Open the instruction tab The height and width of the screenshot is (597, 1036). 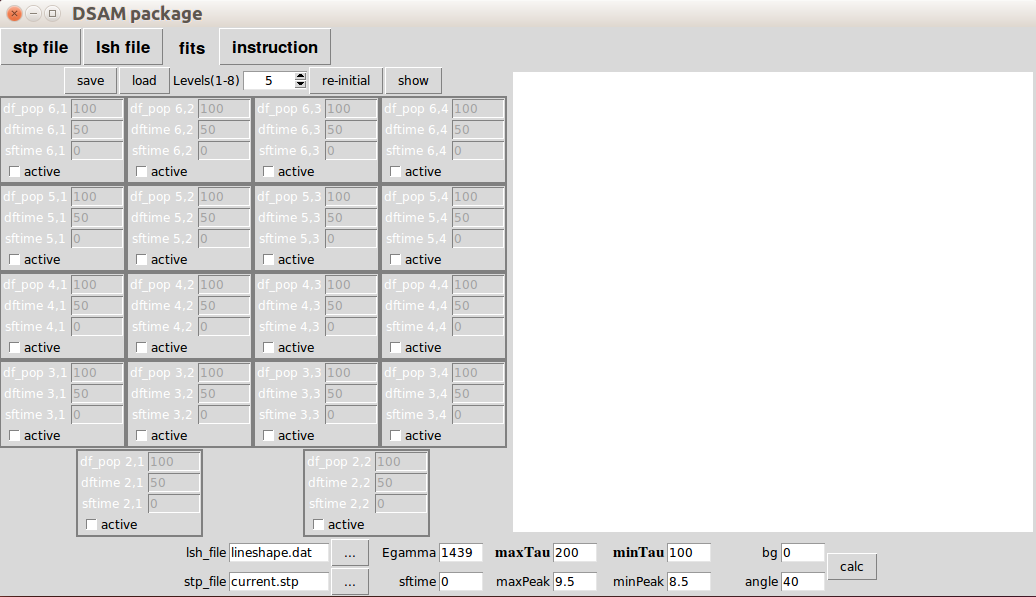[275, 47]
